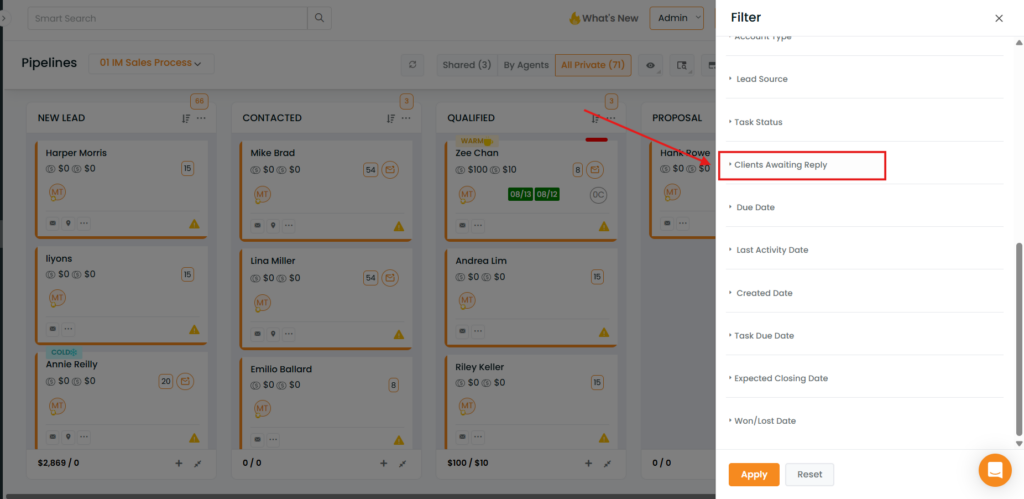Click the warning triangle on Harper Morris card
Viewport: 1024px width, 499px height.
coord(194,224)
